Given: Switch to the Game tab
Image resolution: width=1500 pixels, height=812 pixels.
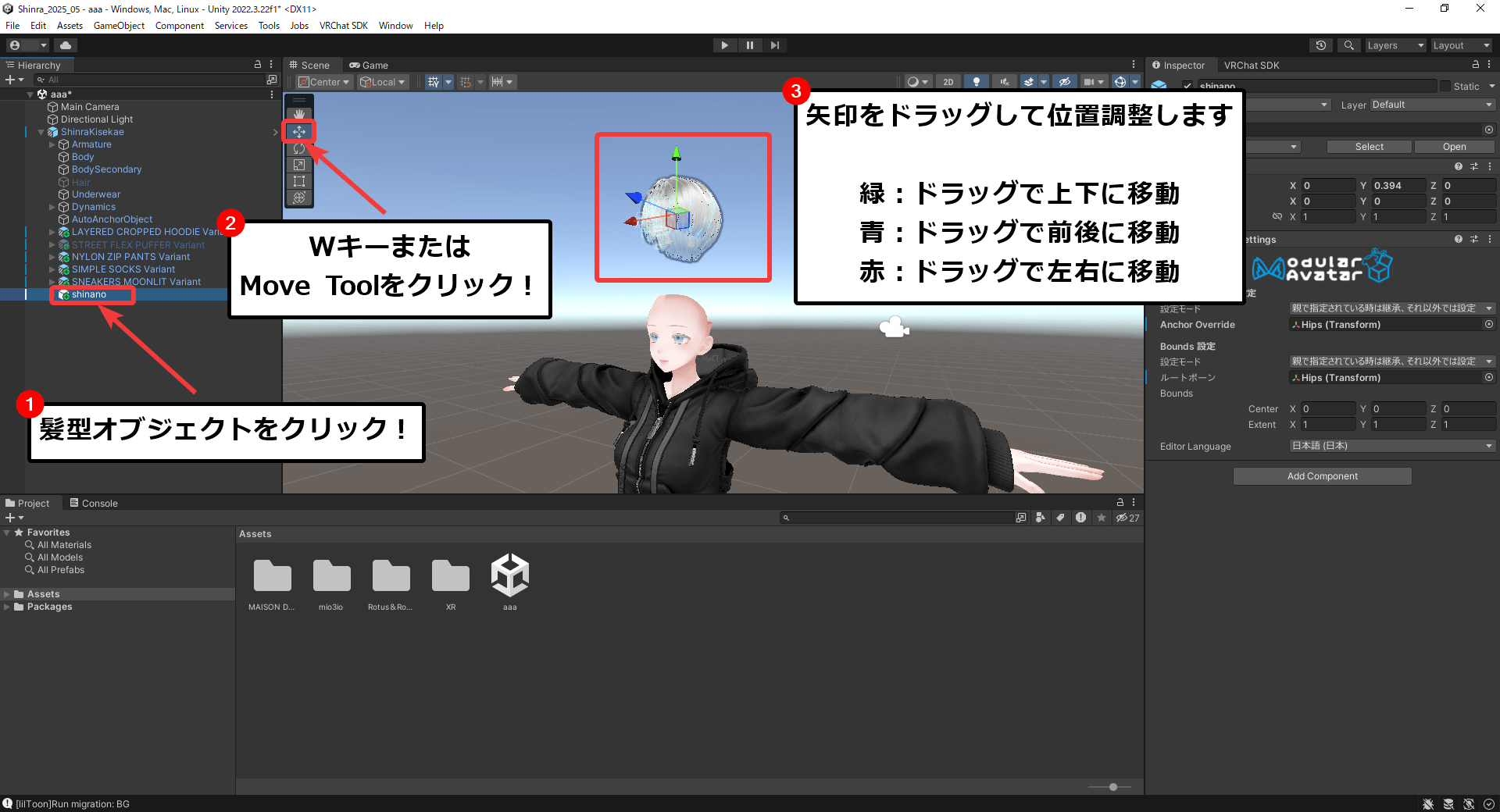Looking at the screenshot, I should tap(369, 66).
